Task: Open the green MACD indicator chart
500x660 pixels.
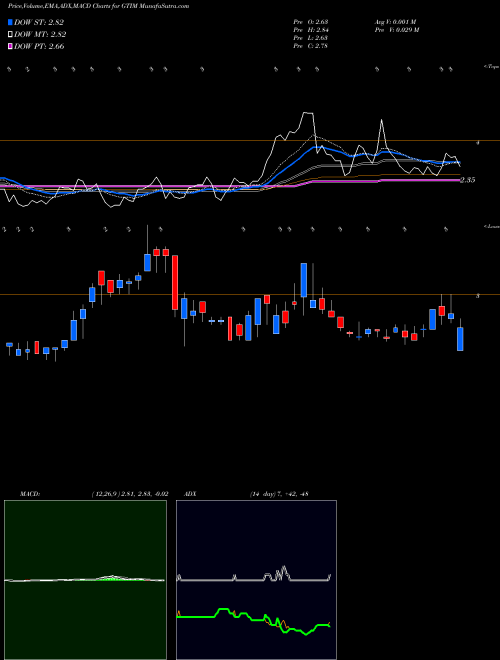Action: 85,580
